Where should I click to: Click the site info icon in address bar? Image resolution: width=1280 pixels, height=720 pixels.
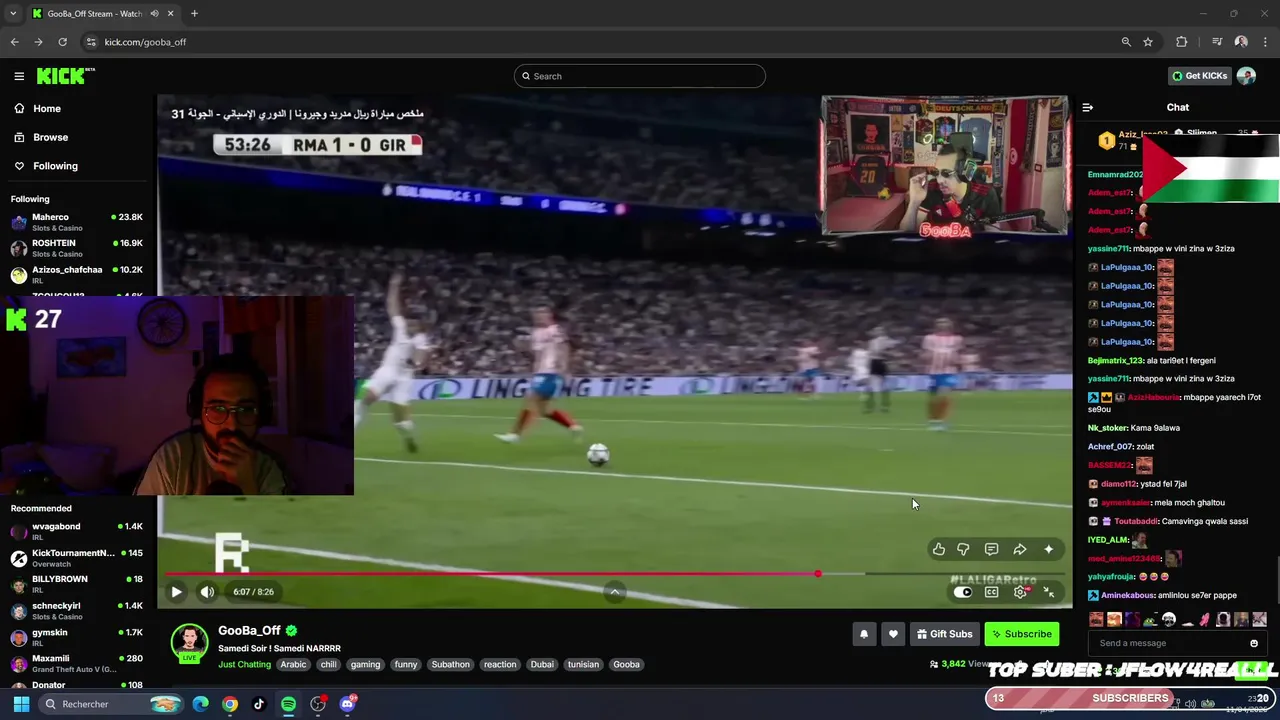(x=91, y=42)
